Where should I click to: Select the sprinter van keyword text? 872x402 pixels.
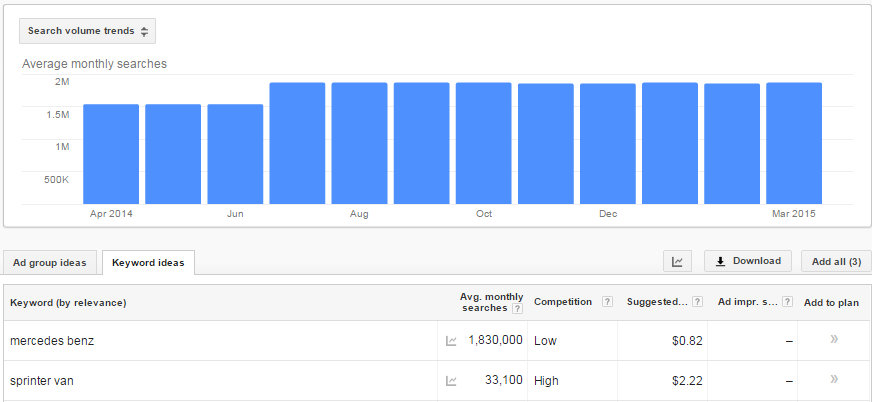tap(42, 381)
